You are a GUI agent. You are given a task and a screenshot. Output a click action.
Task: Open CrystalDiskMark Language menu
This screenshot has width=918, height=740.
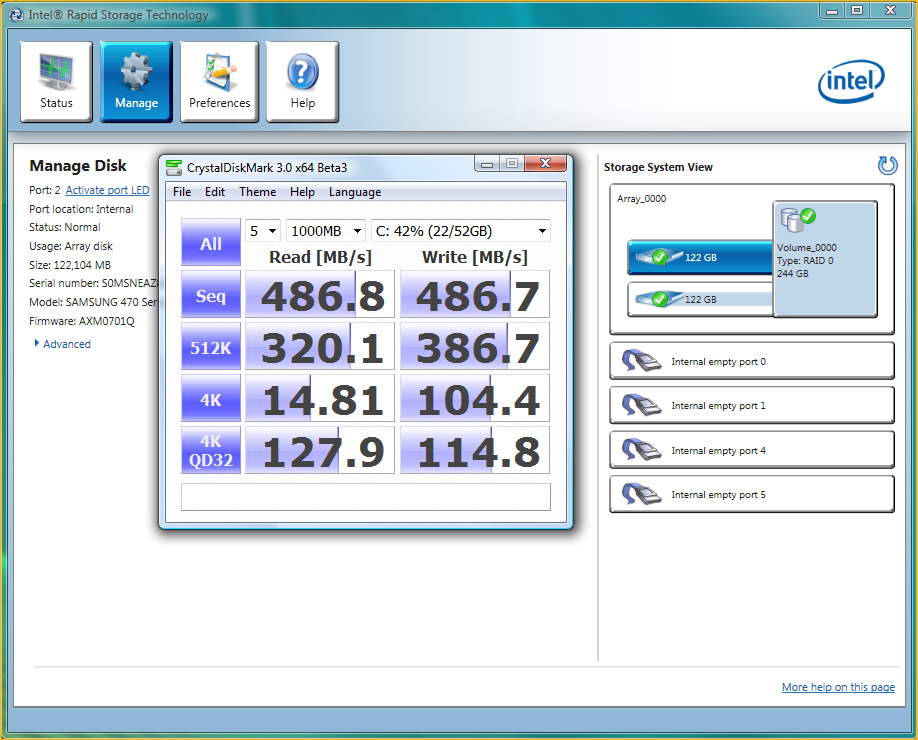[355, 192]
